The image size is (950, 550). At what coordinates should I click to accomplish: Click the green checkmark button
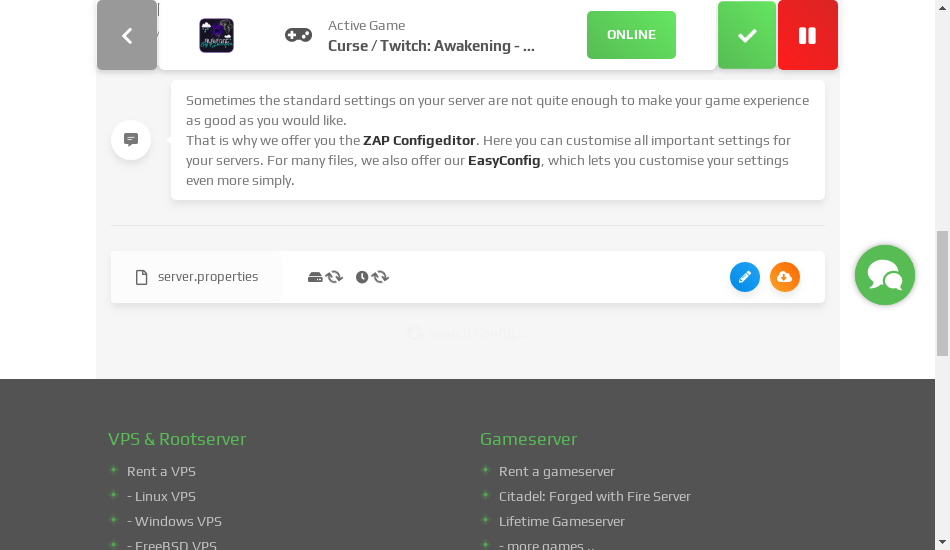[746, 36]
